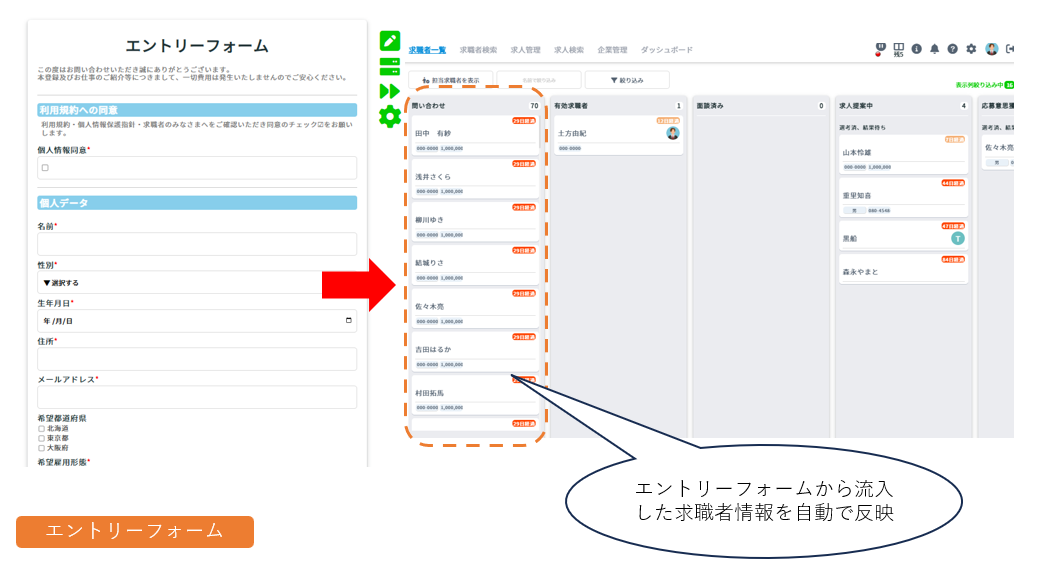This screenshot has width=1051, height=573.
Task: Click the 名前 input field
Action: pos(197,244)
